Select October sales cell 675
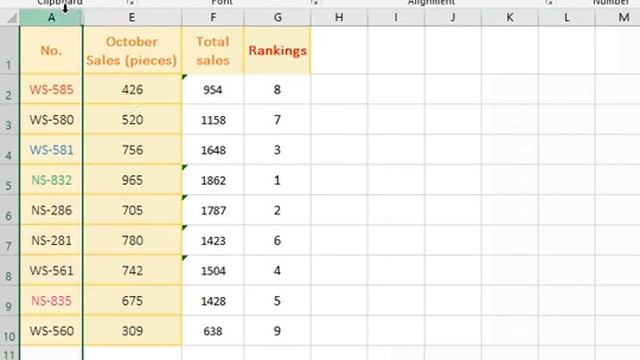 (x=132, y=301)
